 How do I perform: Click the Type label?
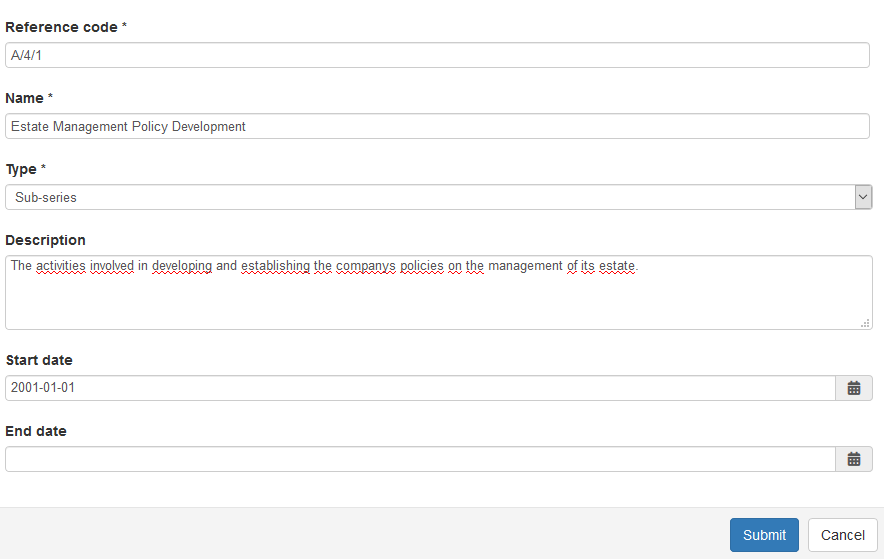(21, 169)
